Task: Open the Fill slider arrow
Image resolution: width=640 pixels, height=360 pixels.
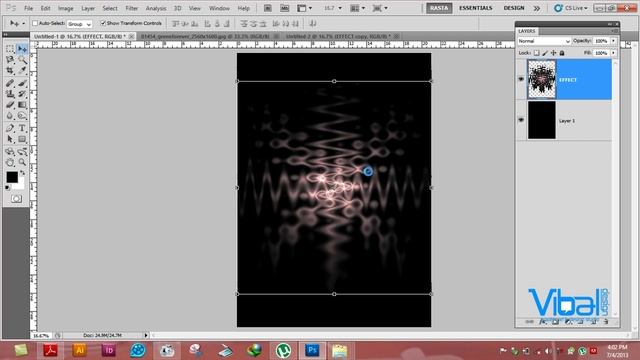Action: 613,53
